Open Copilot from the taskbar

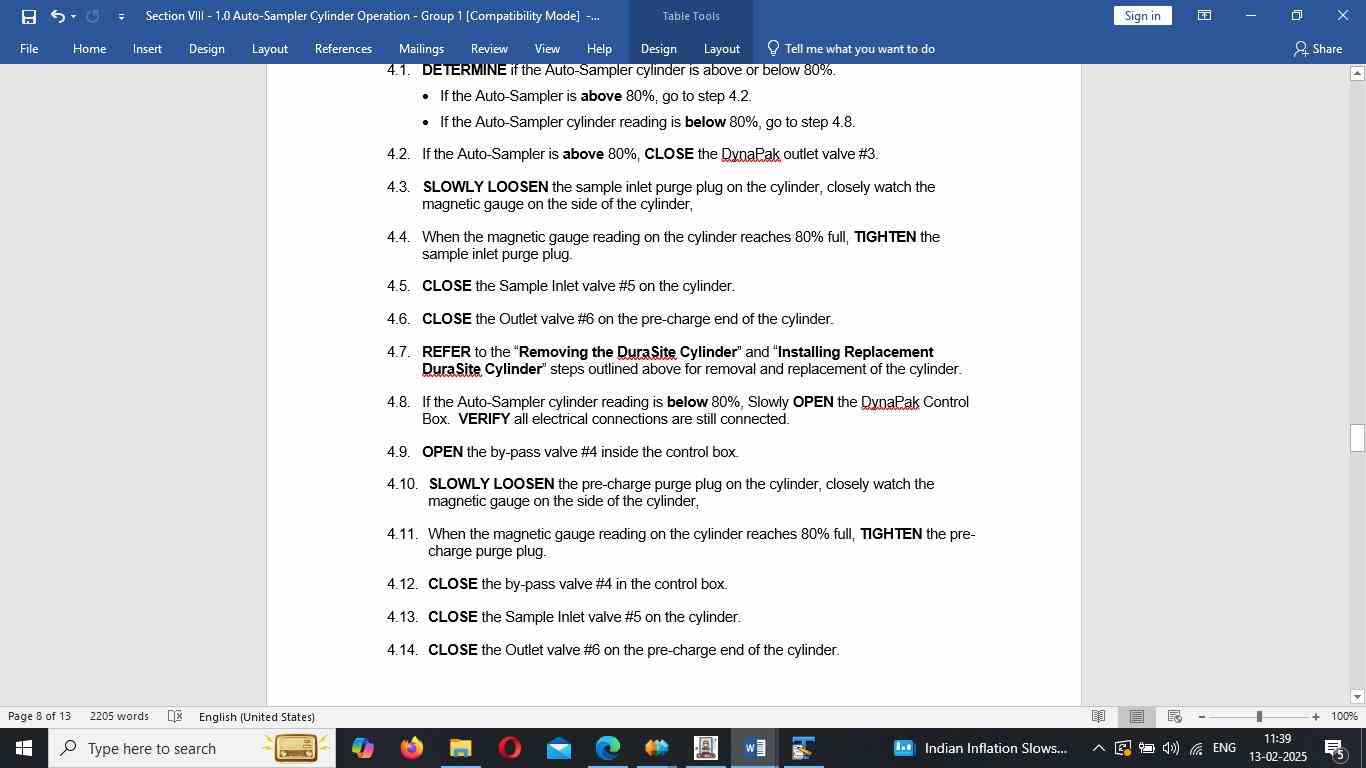point(362,748)
